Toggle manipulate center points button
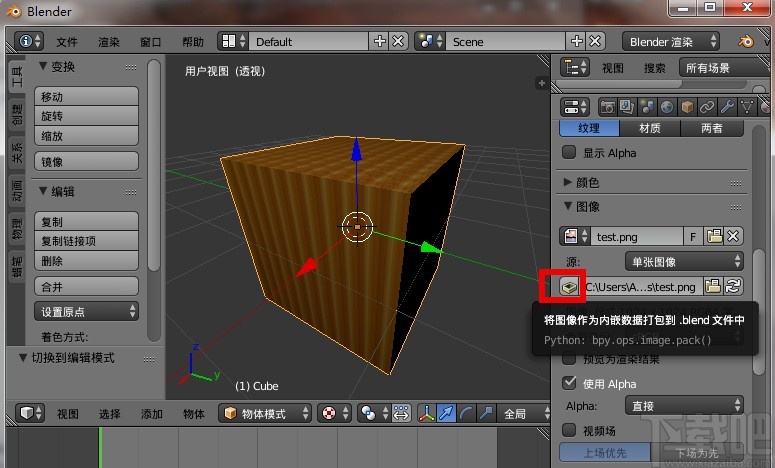 click(401, 413)
